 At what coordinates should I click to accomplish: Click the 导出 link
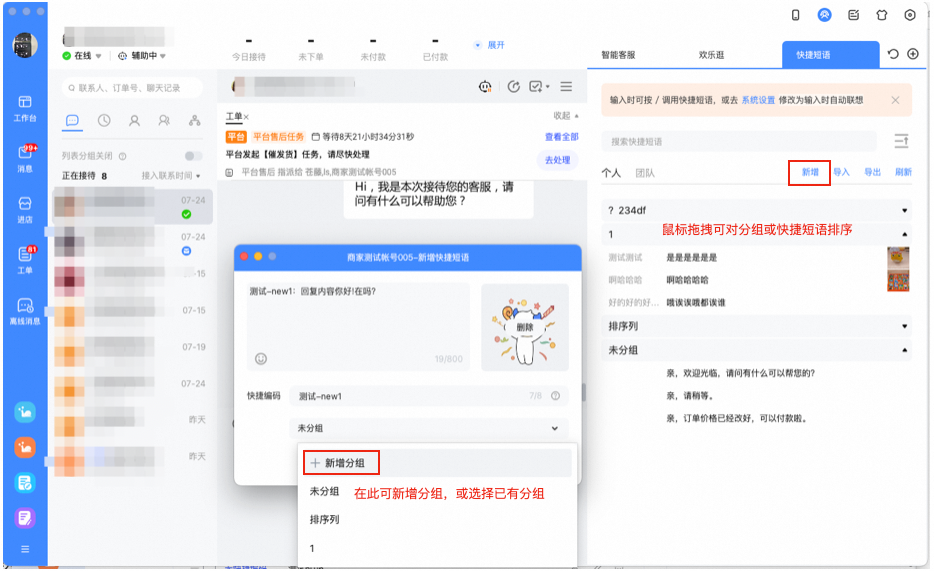click(x=872, y=173)
